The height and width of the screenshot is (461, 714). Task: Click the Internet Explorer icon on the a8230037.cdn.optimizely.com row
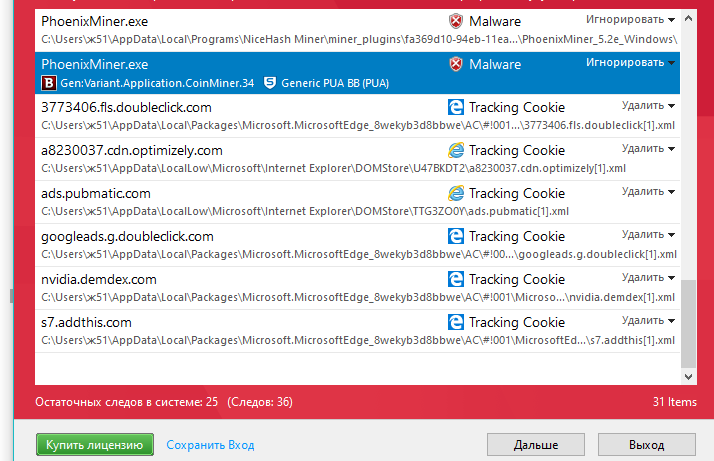tap(456, 150)
